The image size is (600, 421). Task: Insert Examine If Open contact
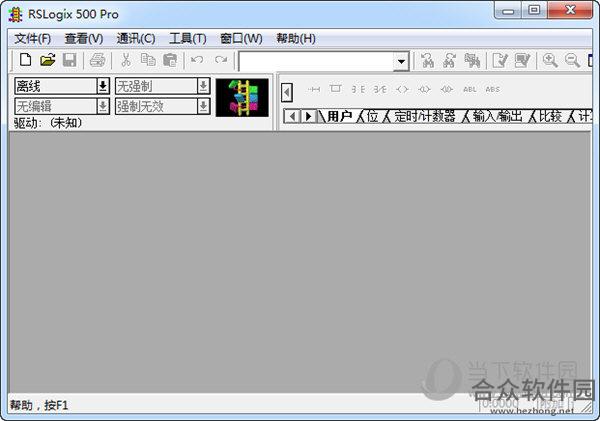[380, 89]
